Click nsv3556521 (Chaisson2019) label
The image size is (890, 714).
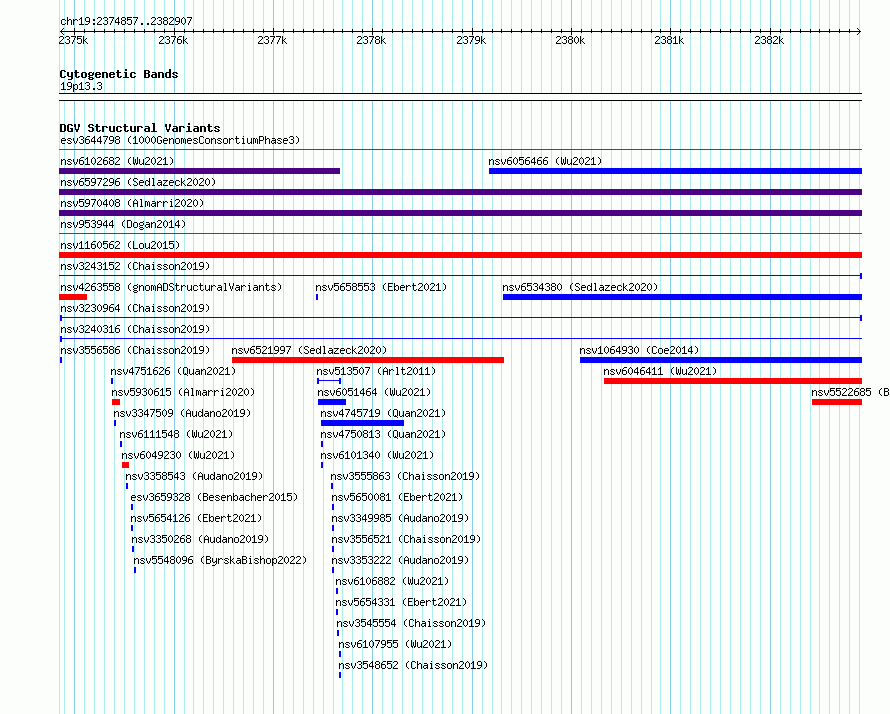click(406, 539)
